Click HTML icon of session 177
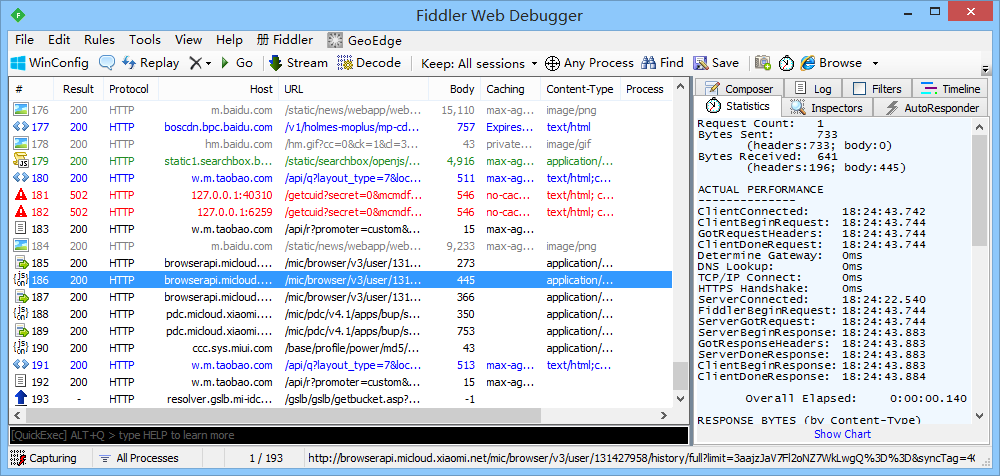 (20, 127)
